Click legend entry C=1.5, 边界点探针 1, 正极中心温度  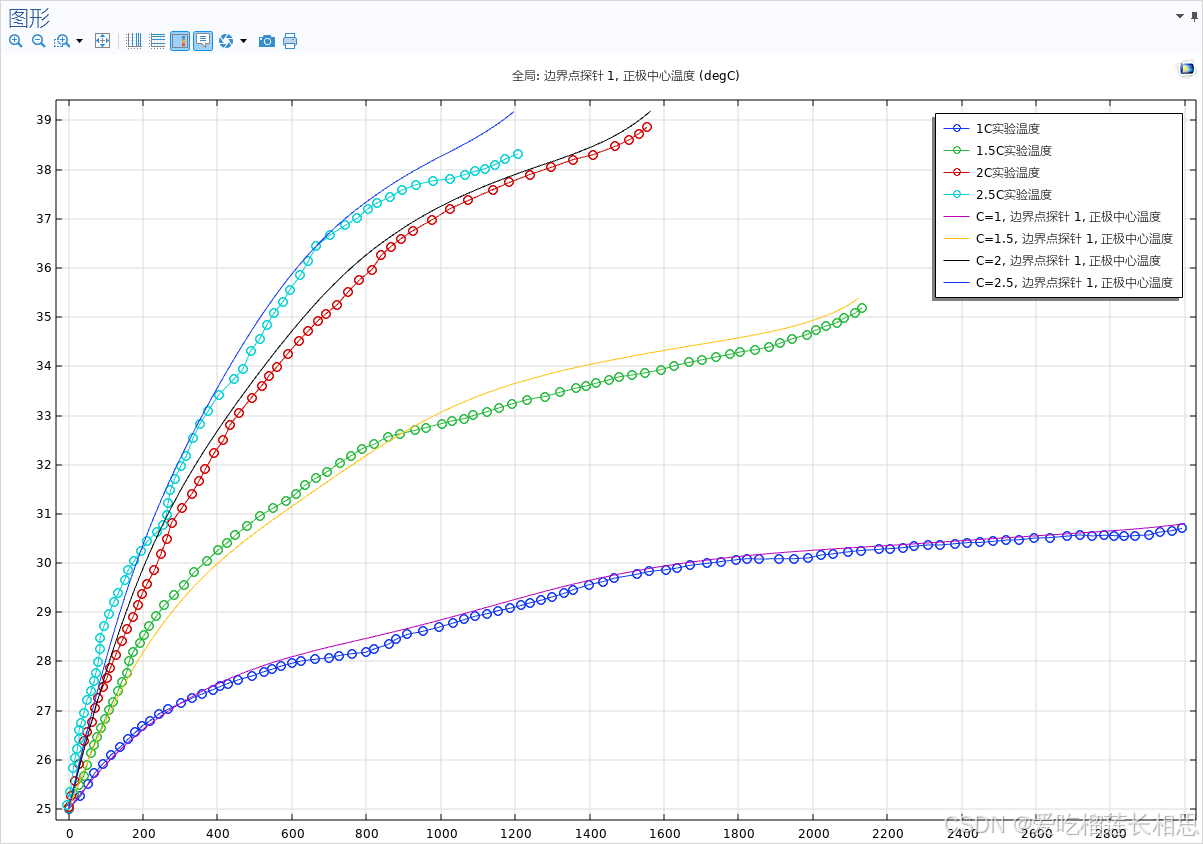click(x=1074, y=238)
